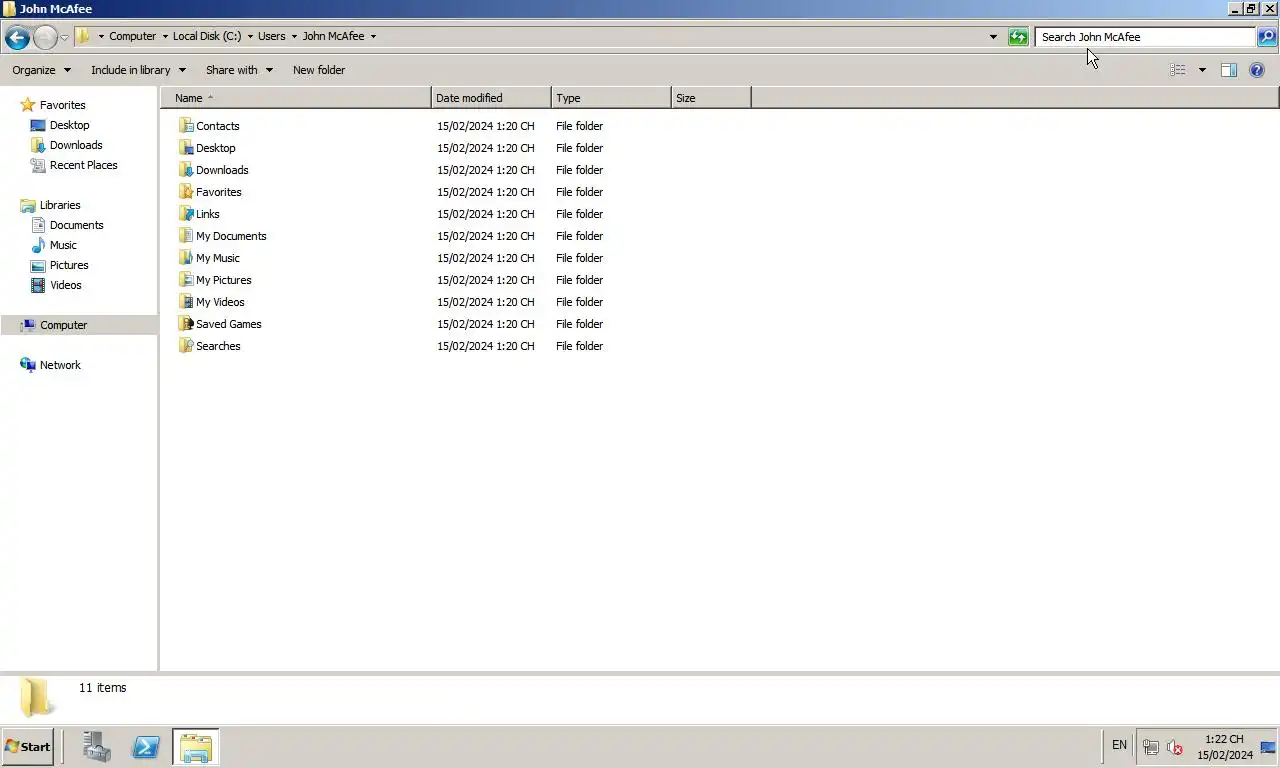Open Server Manager from the taskbar
The image size is (1280, 768).
pos(97,747)
